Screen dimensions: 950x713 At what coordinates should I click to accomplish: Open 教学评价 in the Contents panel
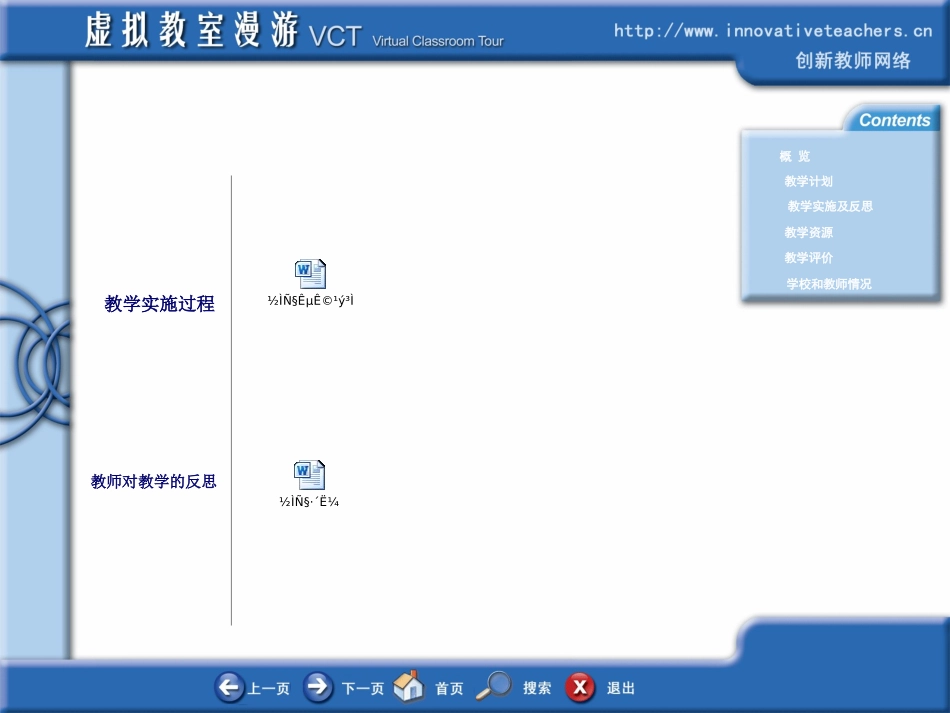pos(808,257)
